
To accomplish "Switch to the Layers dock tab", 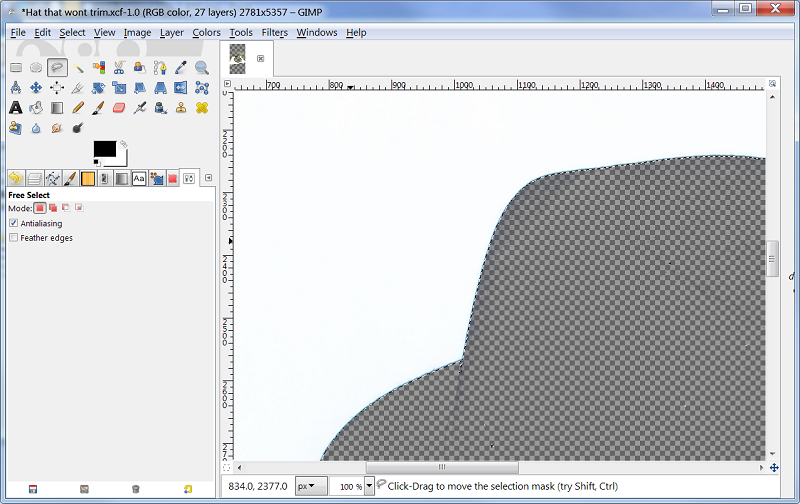I will (34, 178).
